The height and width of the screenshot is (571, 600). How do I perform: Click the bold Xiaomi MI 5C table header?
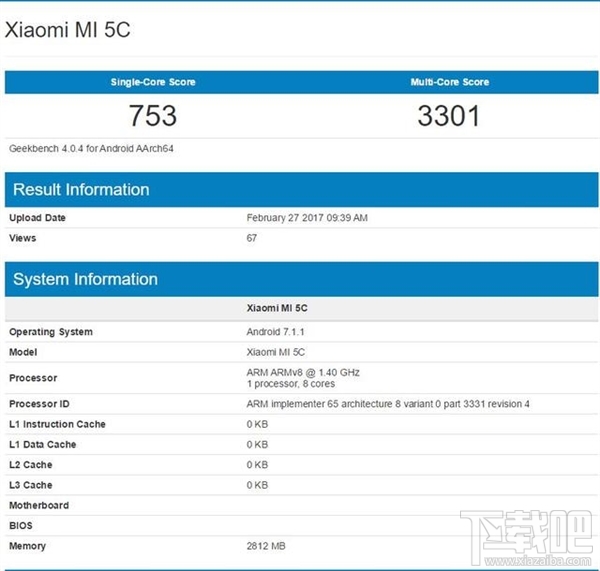tap(277, 308)
